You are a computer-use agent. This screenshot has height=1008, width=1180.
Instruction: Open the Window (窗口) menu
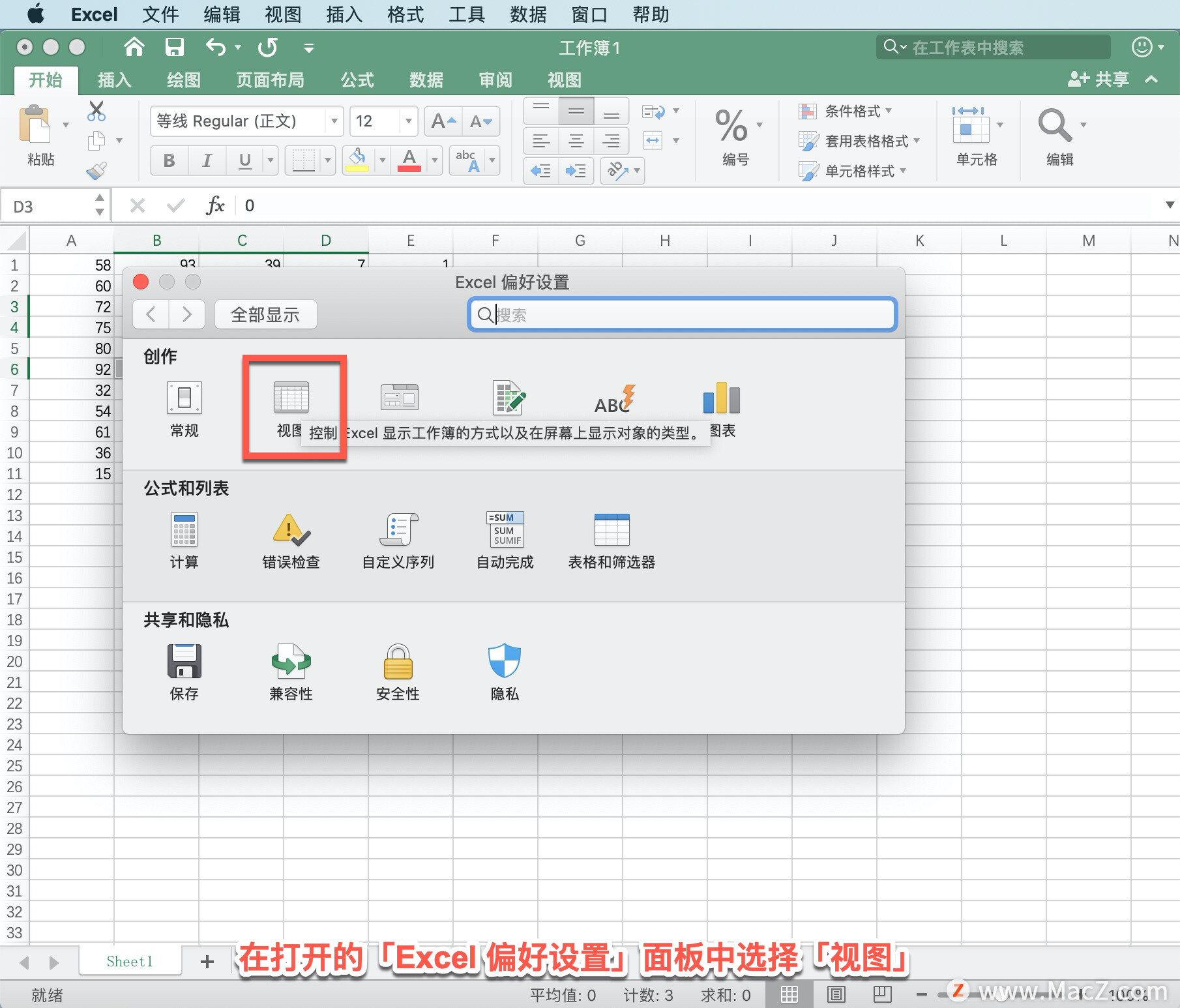589,14
